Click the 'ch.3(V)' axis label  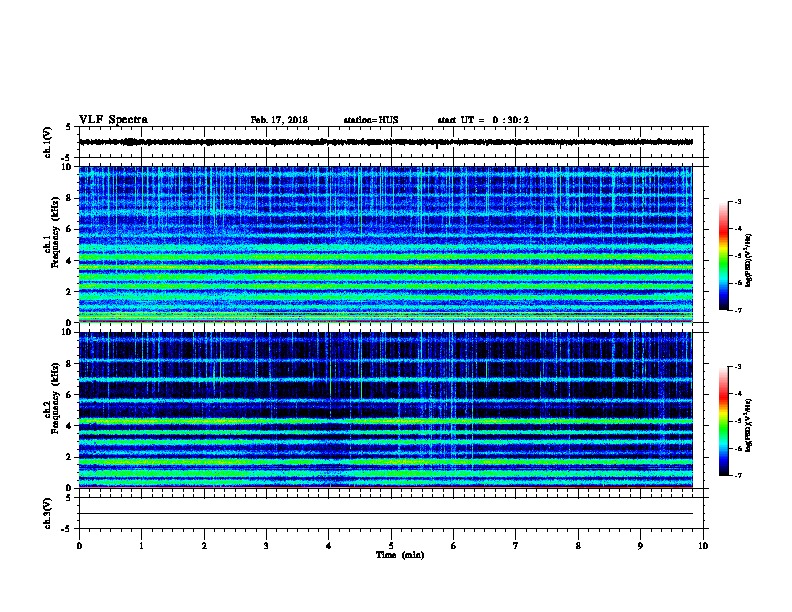(x=47, y=513)
